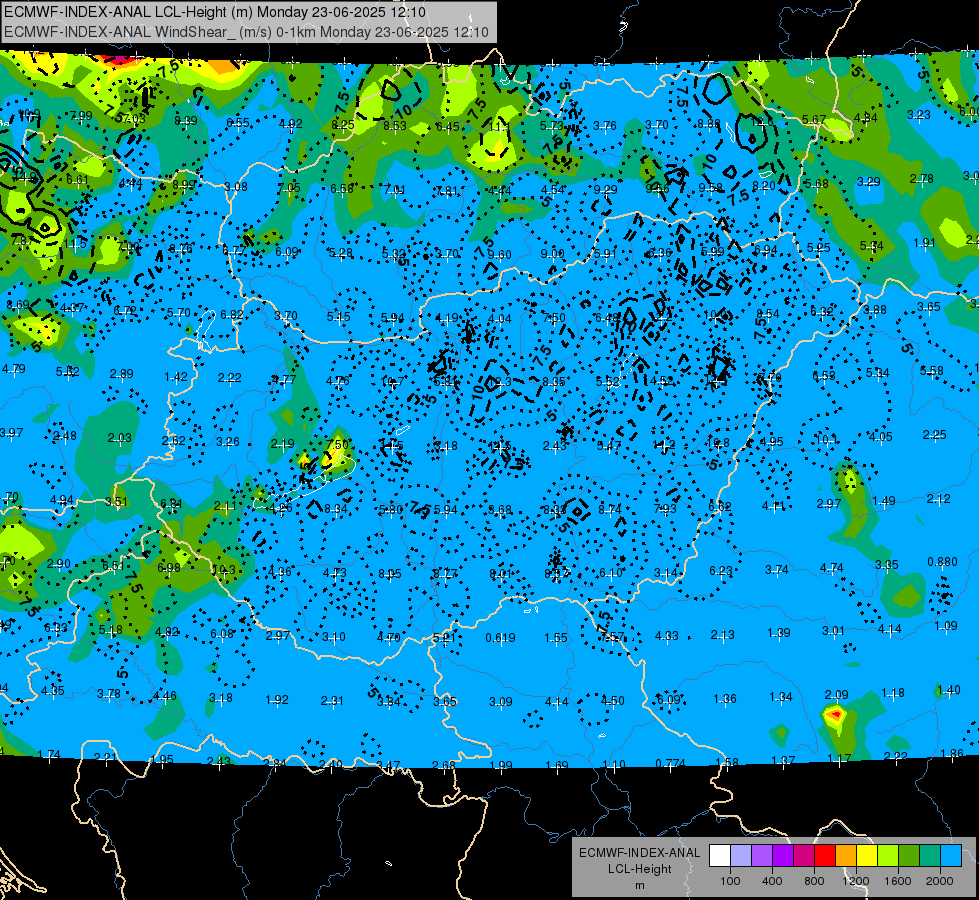Viewport: 979px width, 900px height.
Task: Click the grid point value '1.09'
Action: pyautogui.click(x=946, y=625)
